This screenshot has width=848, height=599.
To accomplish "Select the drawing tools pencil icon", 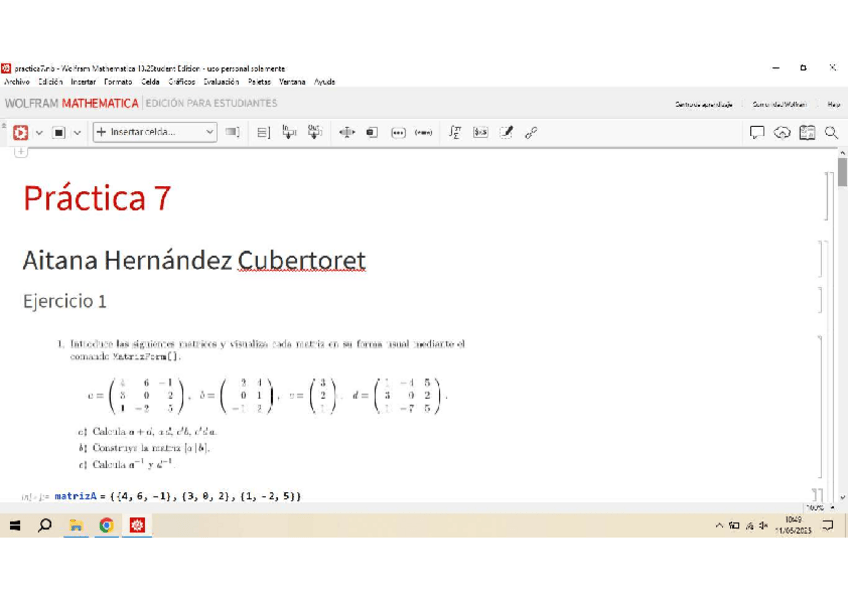I will [506, 132].
